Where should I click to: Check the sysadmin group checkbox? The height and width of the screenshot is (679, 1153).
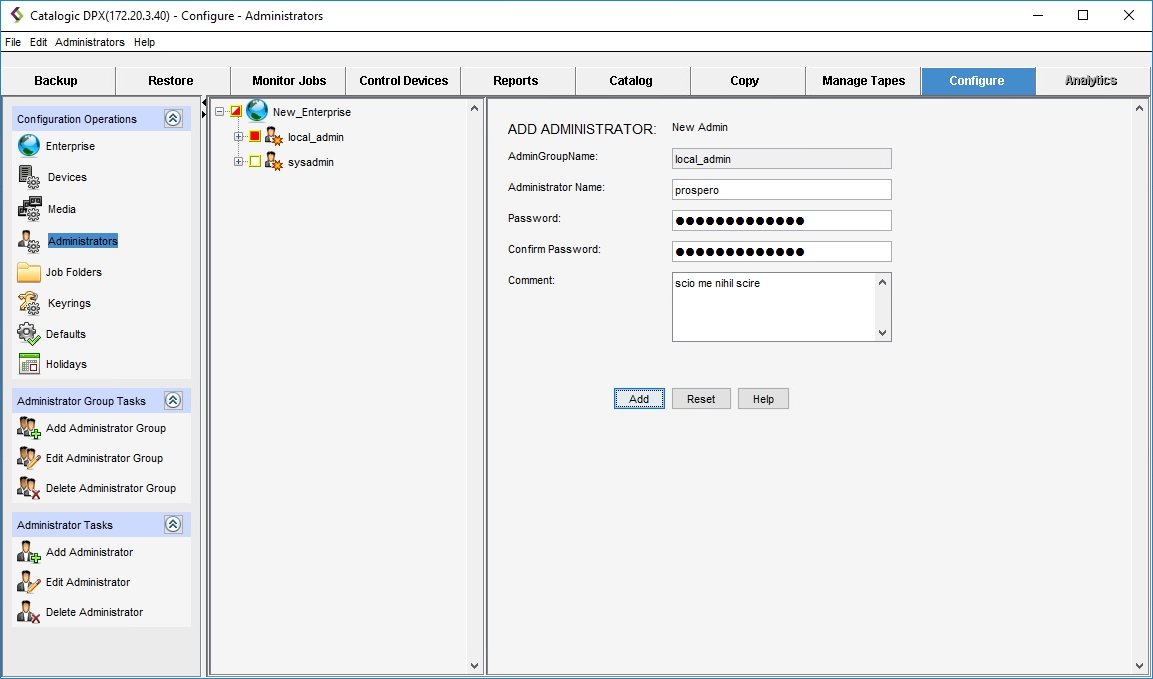255,162
